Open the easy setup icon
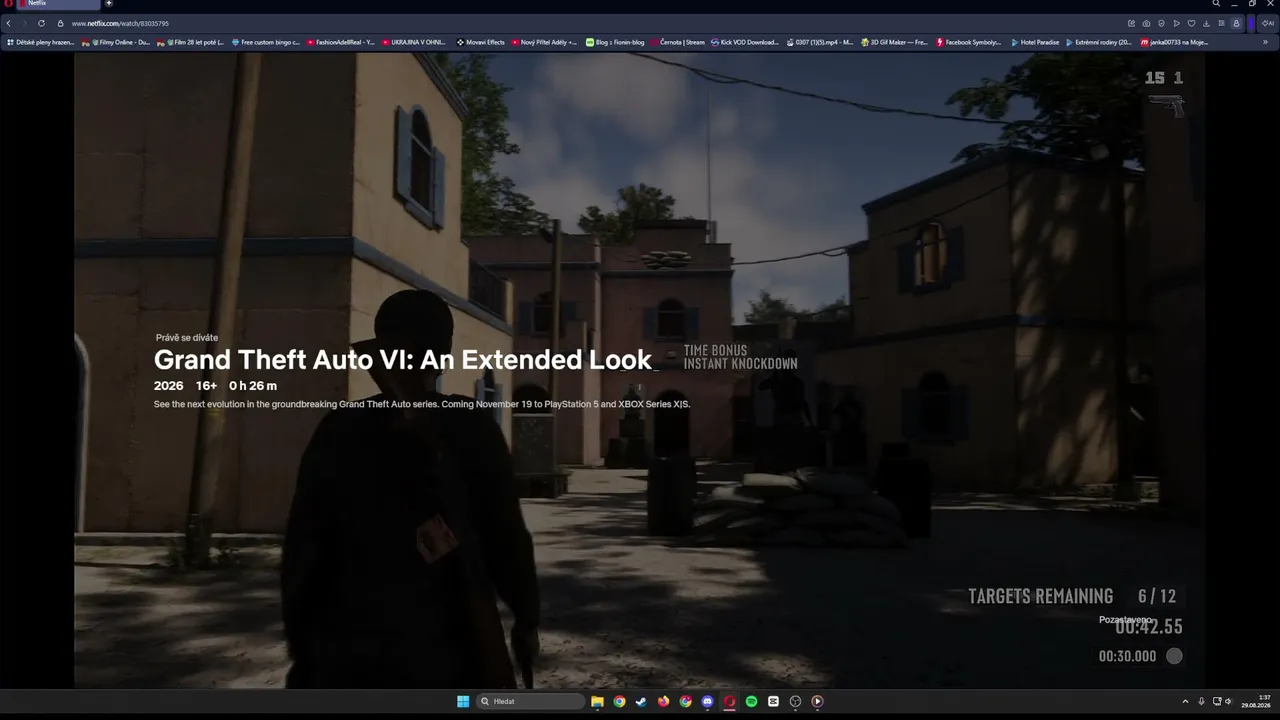Screen dimensions: 1280x720 (1221, 23)
